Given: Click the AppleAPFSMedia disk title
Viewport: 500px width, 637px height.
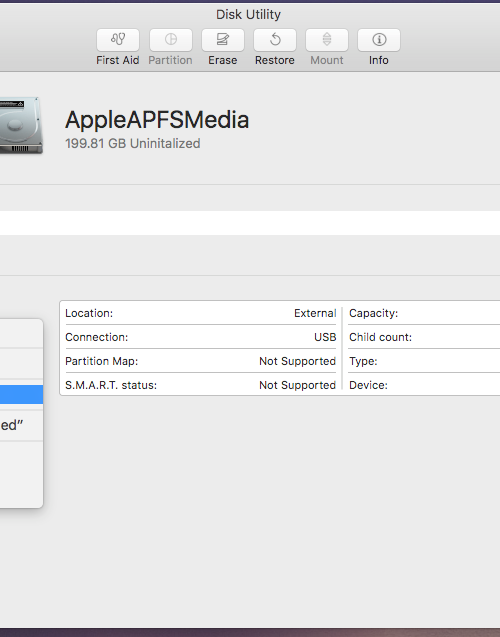Looking at the screenshot, I should click(x=157, y=120).
